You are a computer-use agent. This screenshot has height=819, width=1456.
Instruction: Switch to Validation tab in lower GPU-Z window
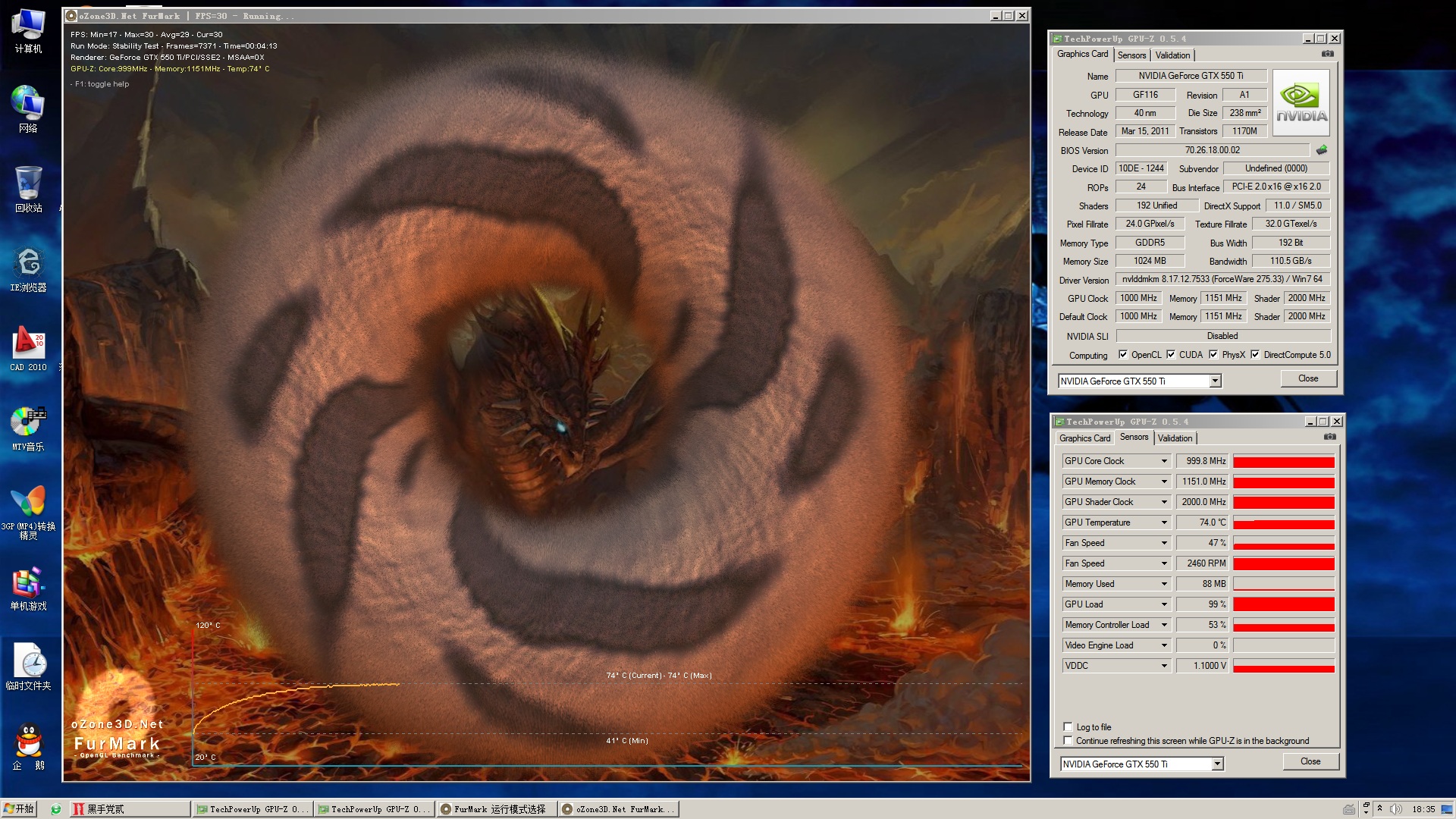click(x=1175, y=438)
